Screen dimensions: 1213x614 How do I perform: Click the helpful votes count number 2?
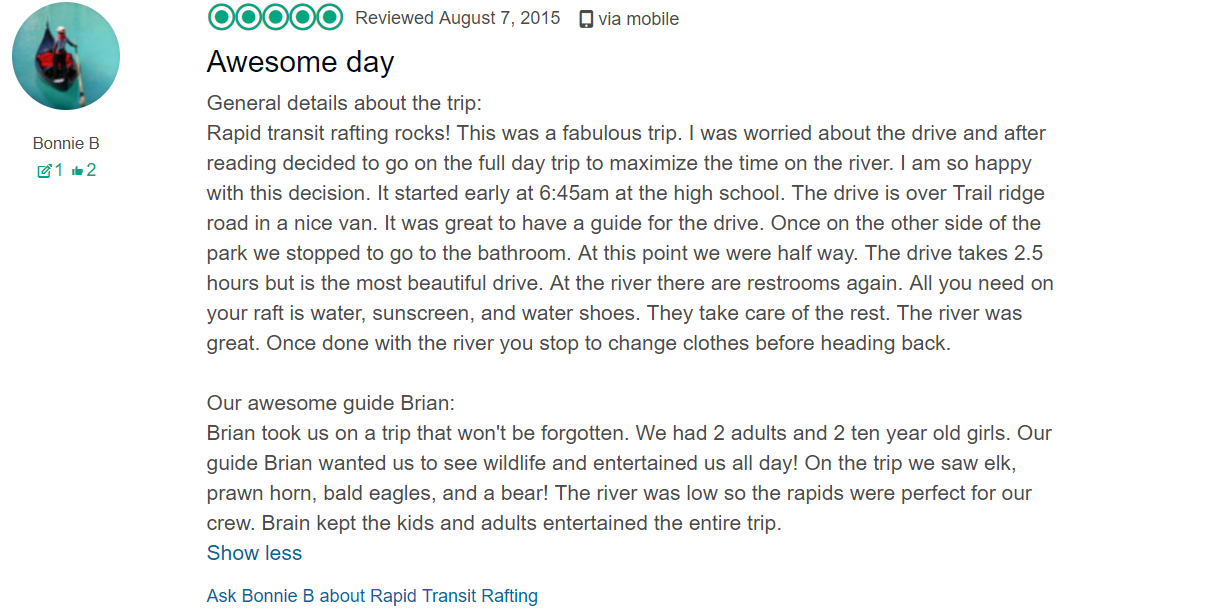pyautogui.click(x=91, y=170)
